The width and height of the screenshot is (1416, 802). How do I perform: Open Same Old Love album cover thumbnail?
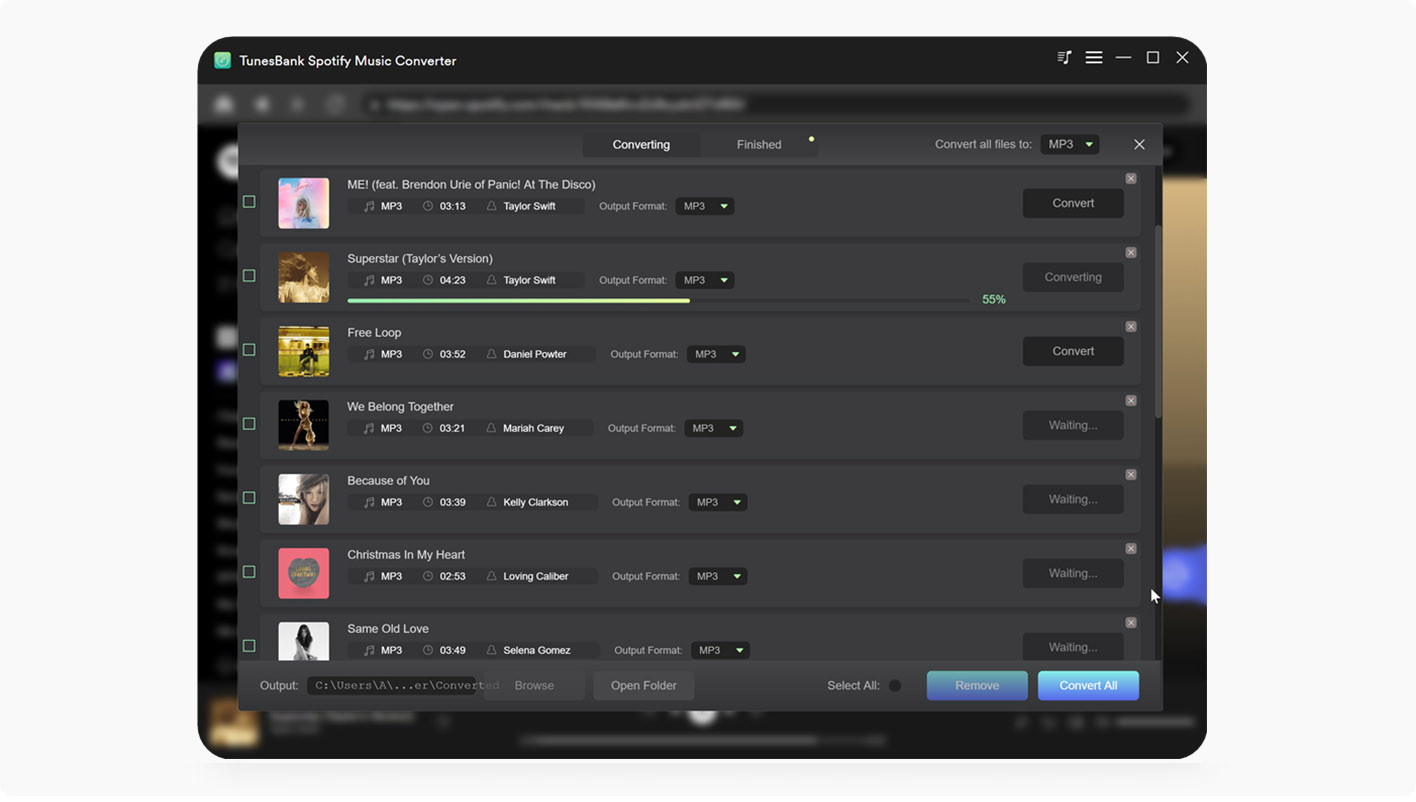tap(303, 641)
